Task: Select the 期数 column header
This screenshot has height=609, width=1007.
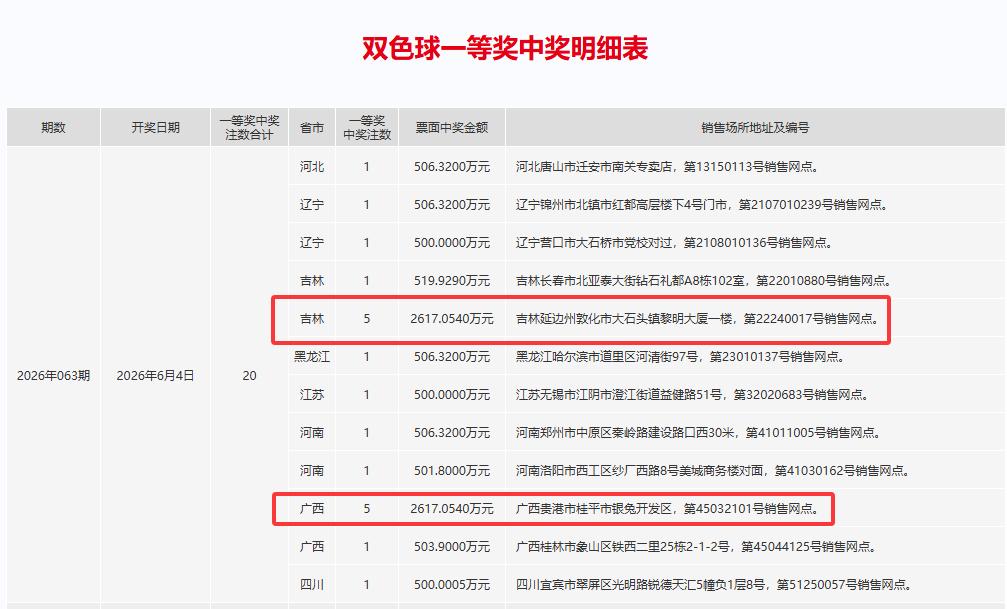Action: (53, 127)
